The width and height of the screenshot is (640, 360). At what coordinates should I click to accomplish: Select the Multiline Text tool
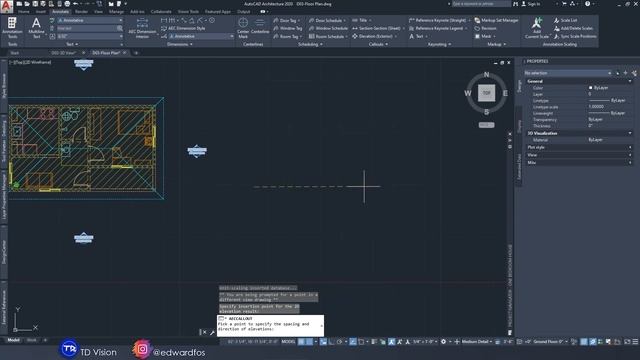[x=36, y=28]
